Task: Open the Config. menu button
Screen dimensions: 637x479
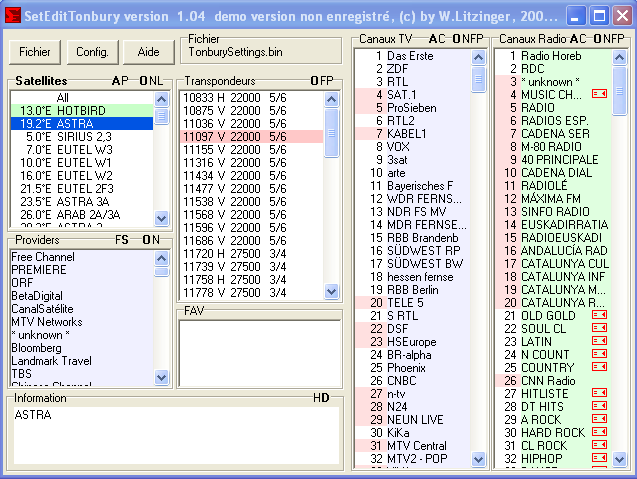Action: (x=92, y=52)
